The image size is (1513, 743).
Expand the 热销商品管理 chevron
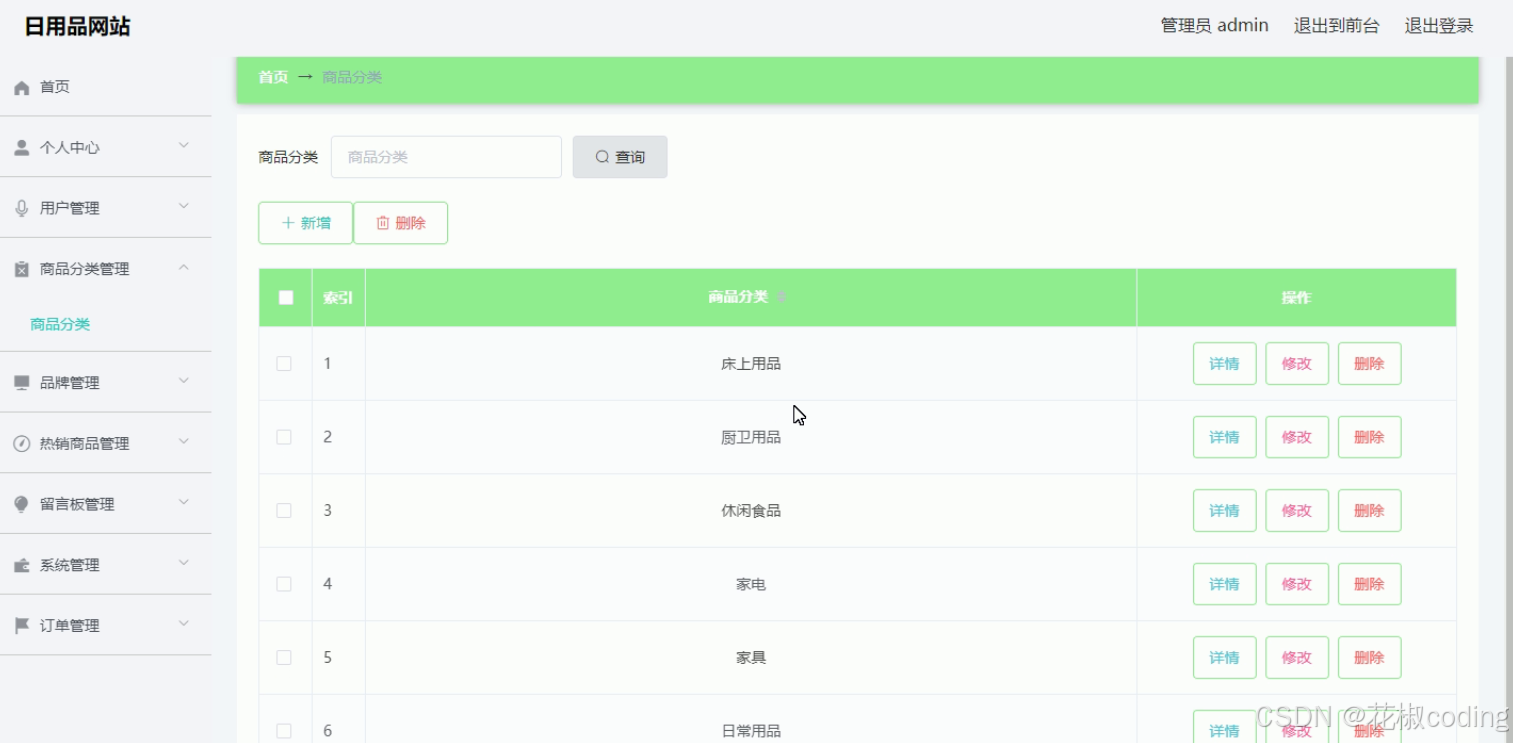[x=184, y=441]
